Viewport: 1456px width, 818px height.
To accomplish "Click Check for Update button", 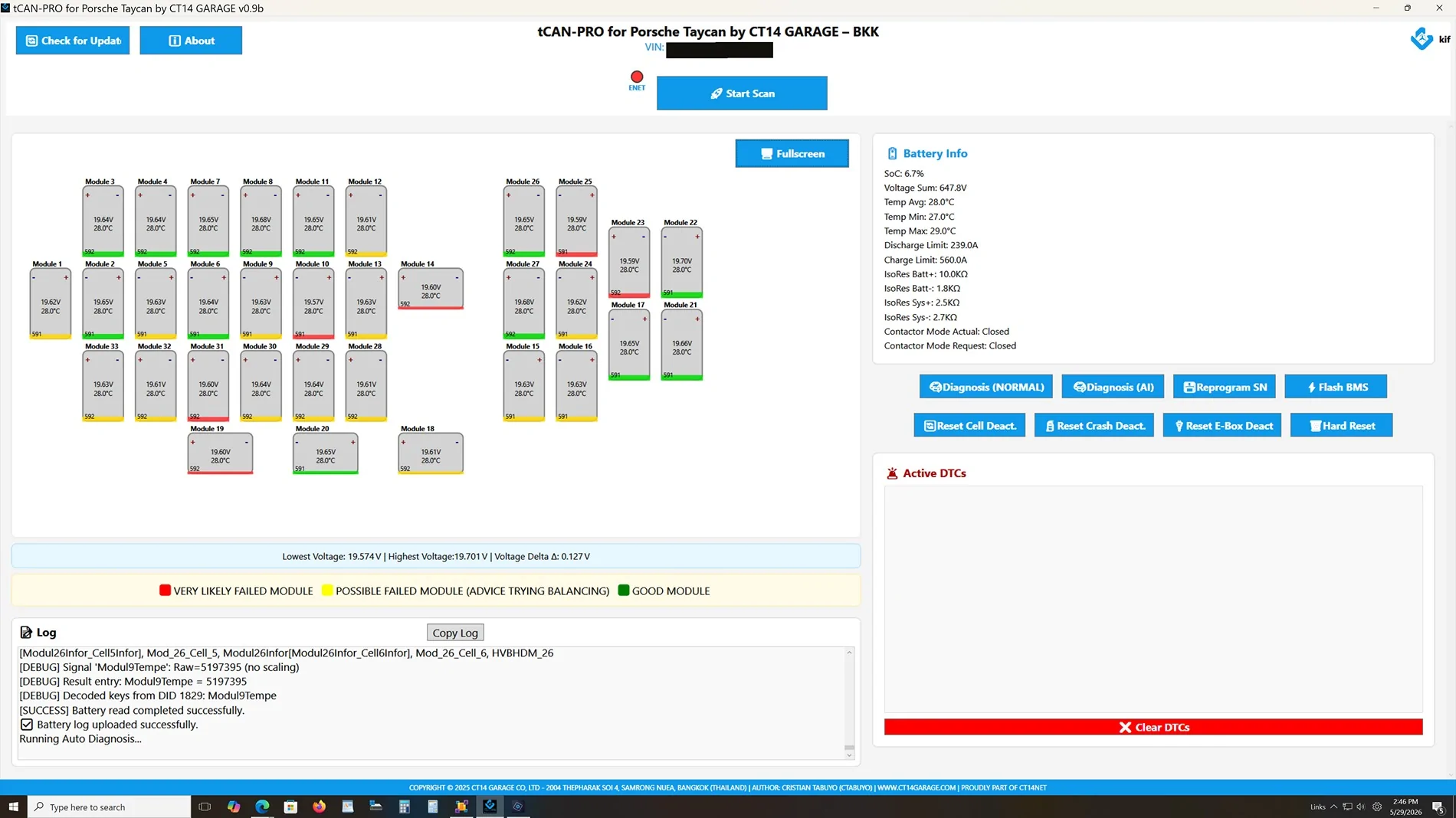I will 73,41.
